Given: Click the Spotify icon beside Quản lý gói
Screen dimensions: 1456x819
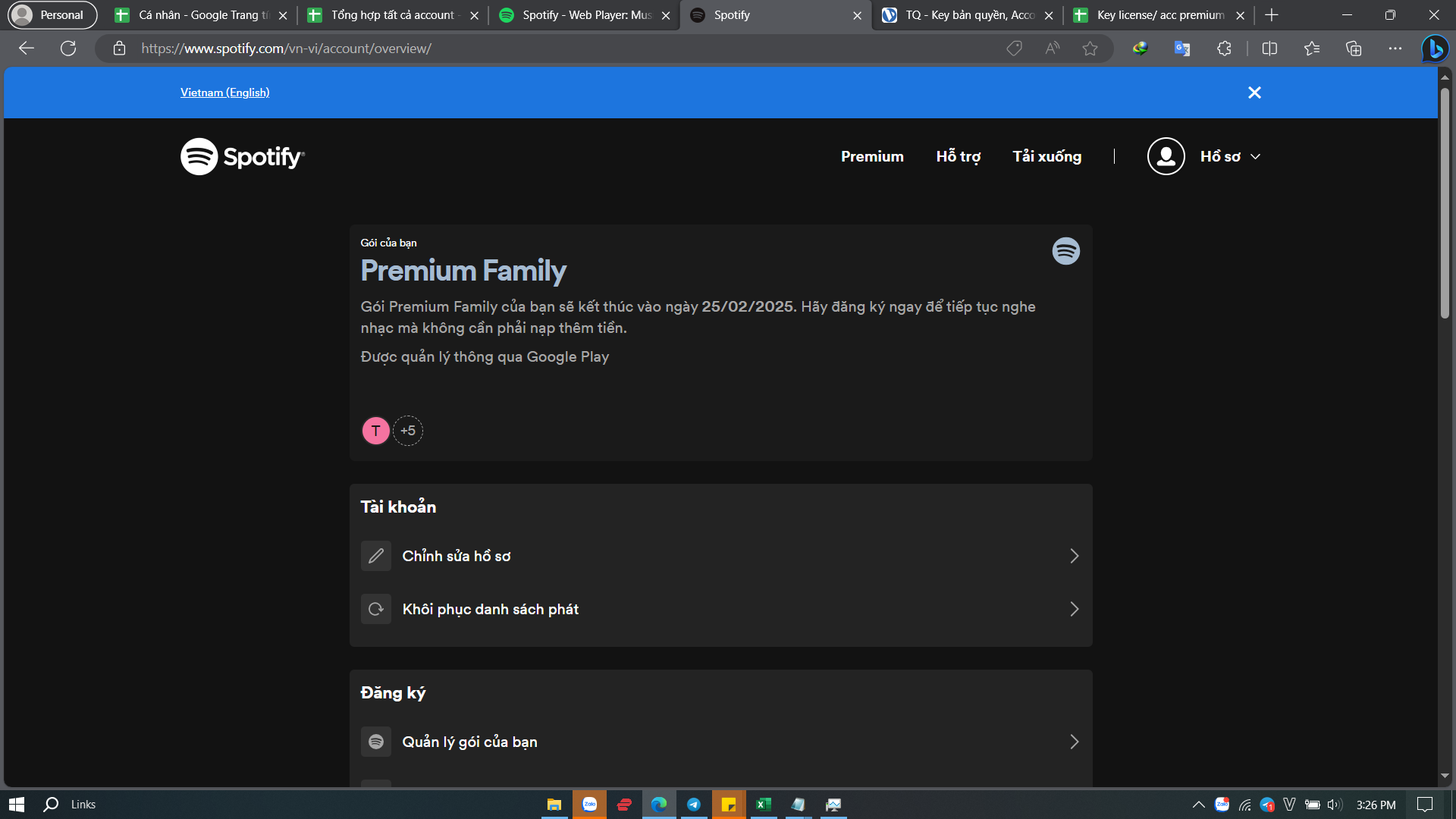Looking at the screenshot, I should click(x=376, y=742).
